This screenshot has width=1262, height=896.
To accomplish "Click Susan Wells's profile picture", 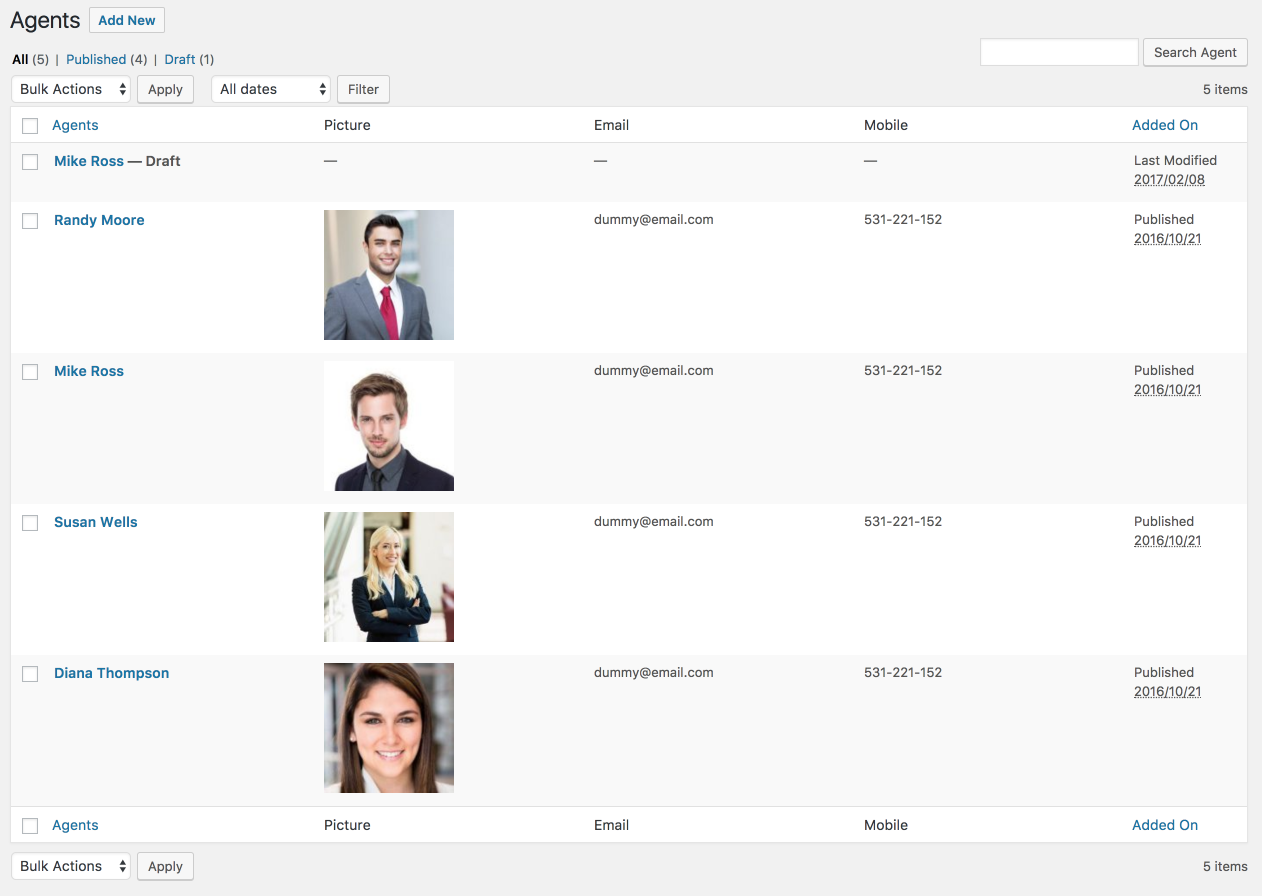I will [389, 577].
